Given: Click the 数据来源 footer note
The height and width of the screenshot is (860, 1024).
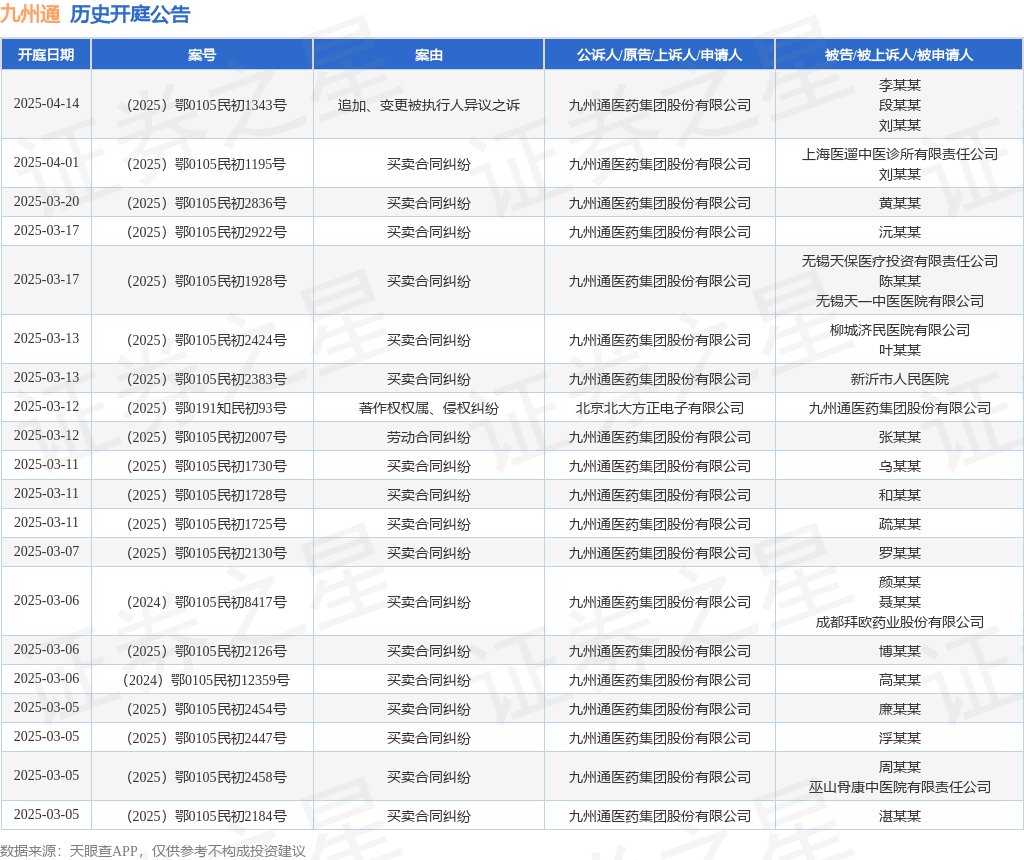Looking at the screenshot, I should 153,851.
